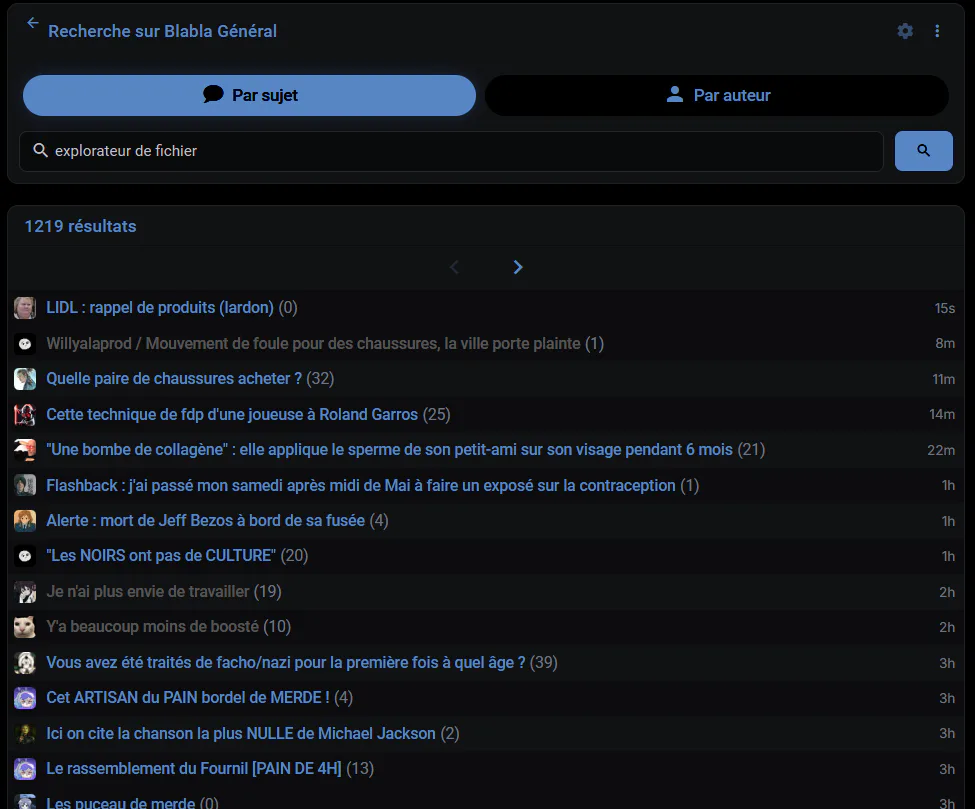Click avatar beside Michael Jackson topic

click(x=25, y=733)
